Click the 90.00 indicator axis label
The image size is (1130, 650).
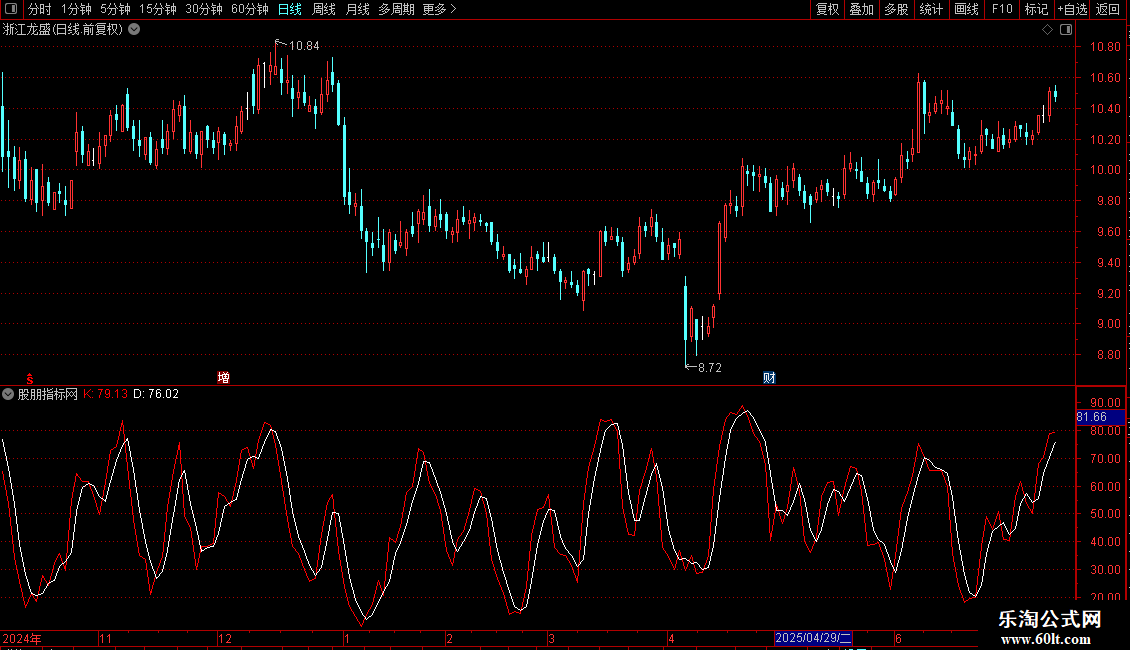pyautogui.click(x=1105, y=403)
